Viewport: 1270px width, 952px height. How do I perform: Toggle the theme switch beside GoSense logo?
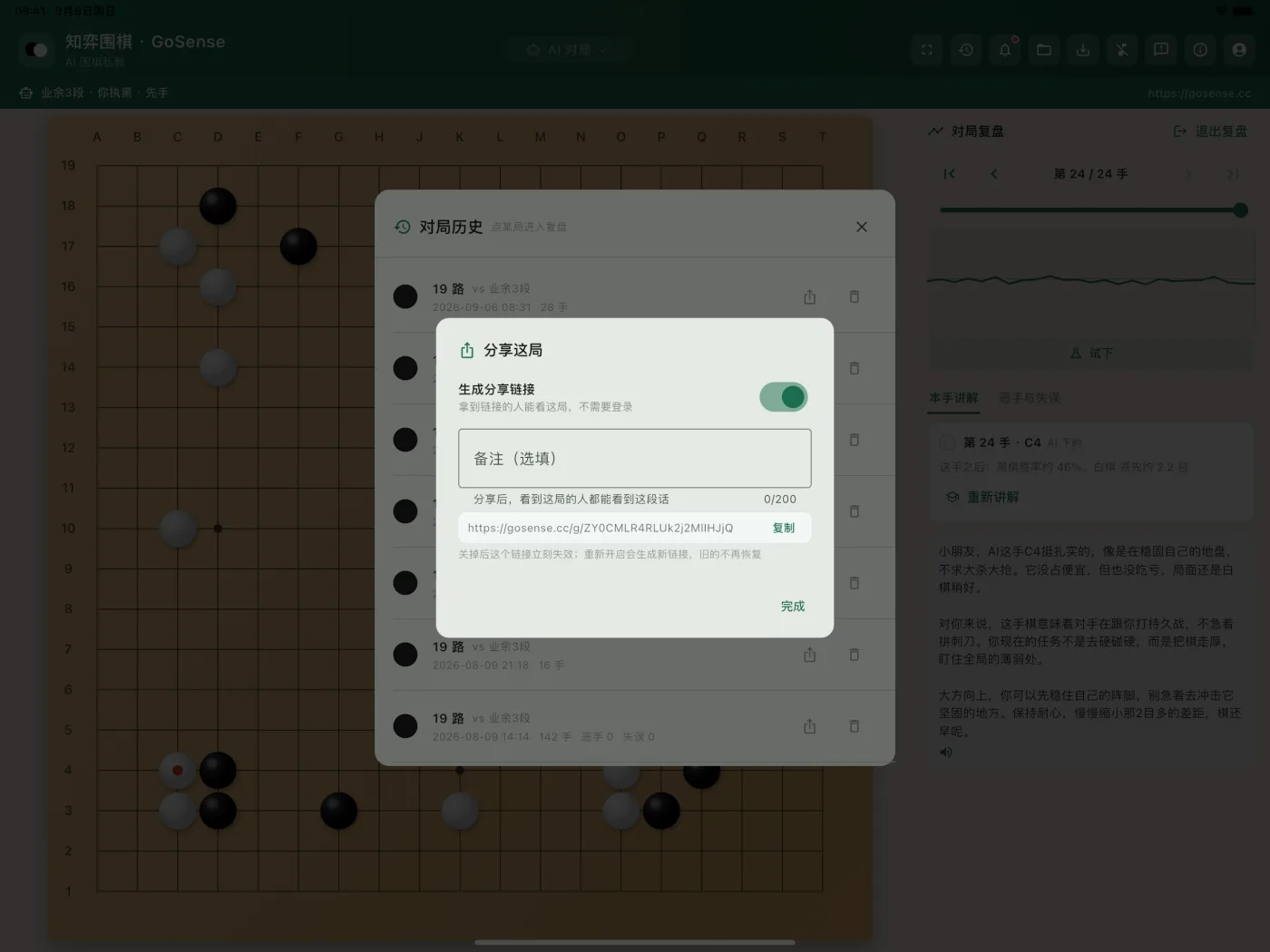(x=36, y=50)
